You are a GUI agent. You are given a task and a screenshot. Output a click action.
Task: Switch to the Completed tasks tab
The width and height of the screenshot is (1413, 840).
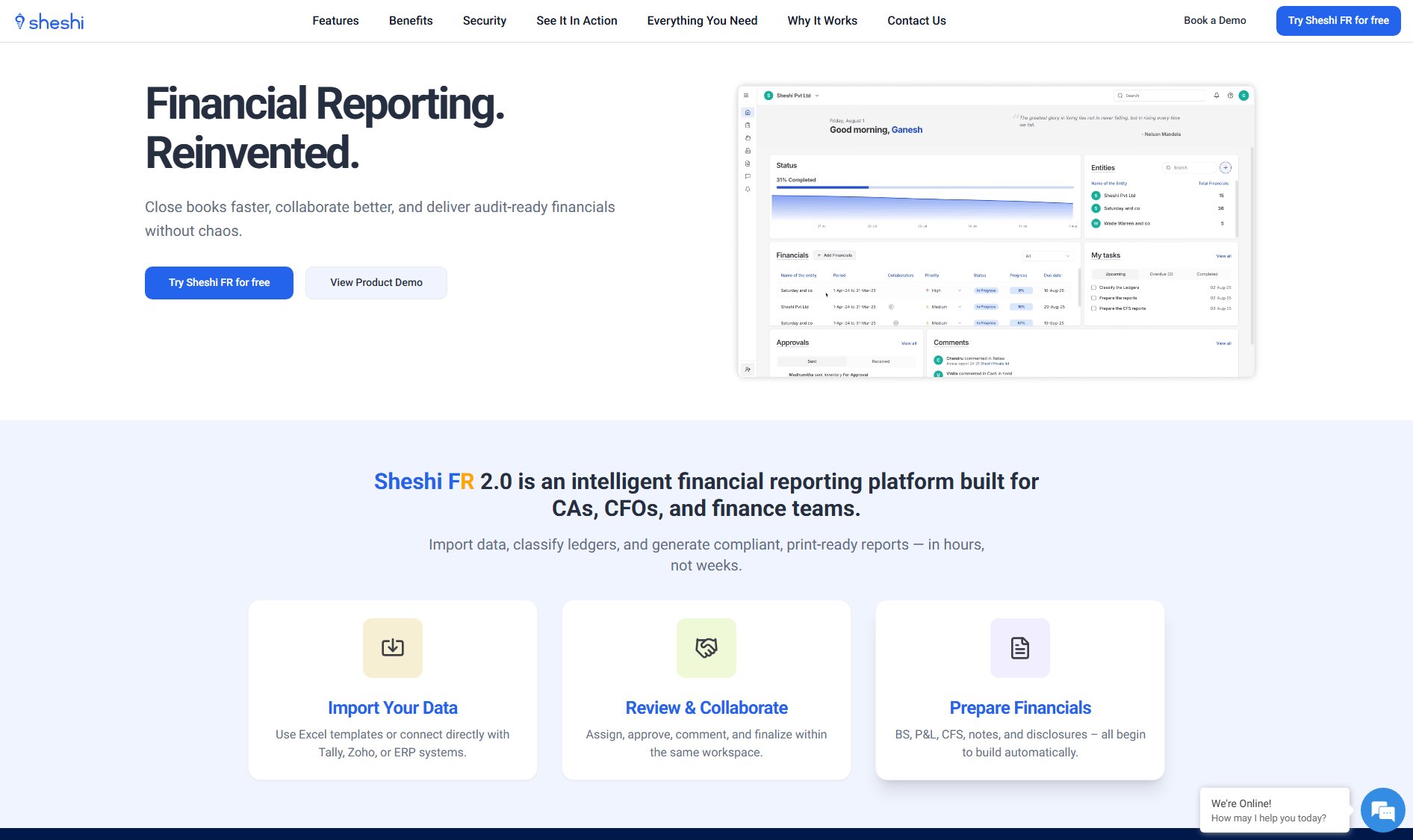[x=1207, y=274]
